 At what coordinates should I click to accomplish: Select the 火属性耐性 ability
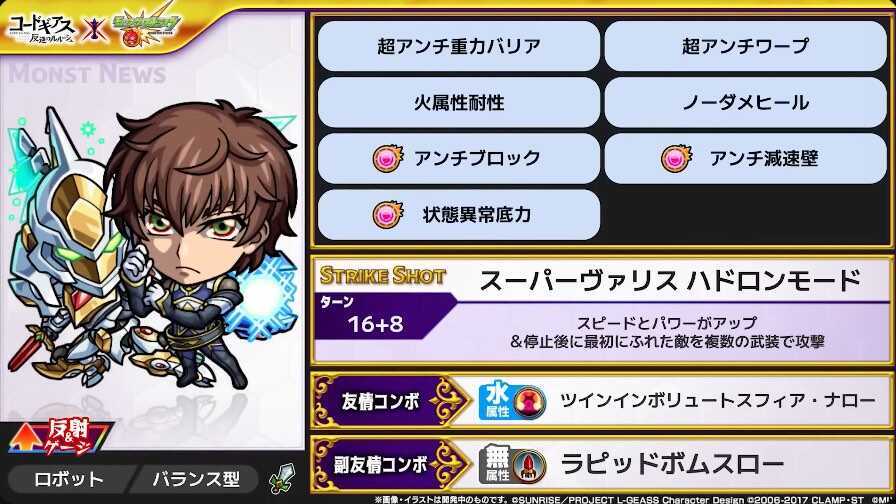(x=458, y=102)
